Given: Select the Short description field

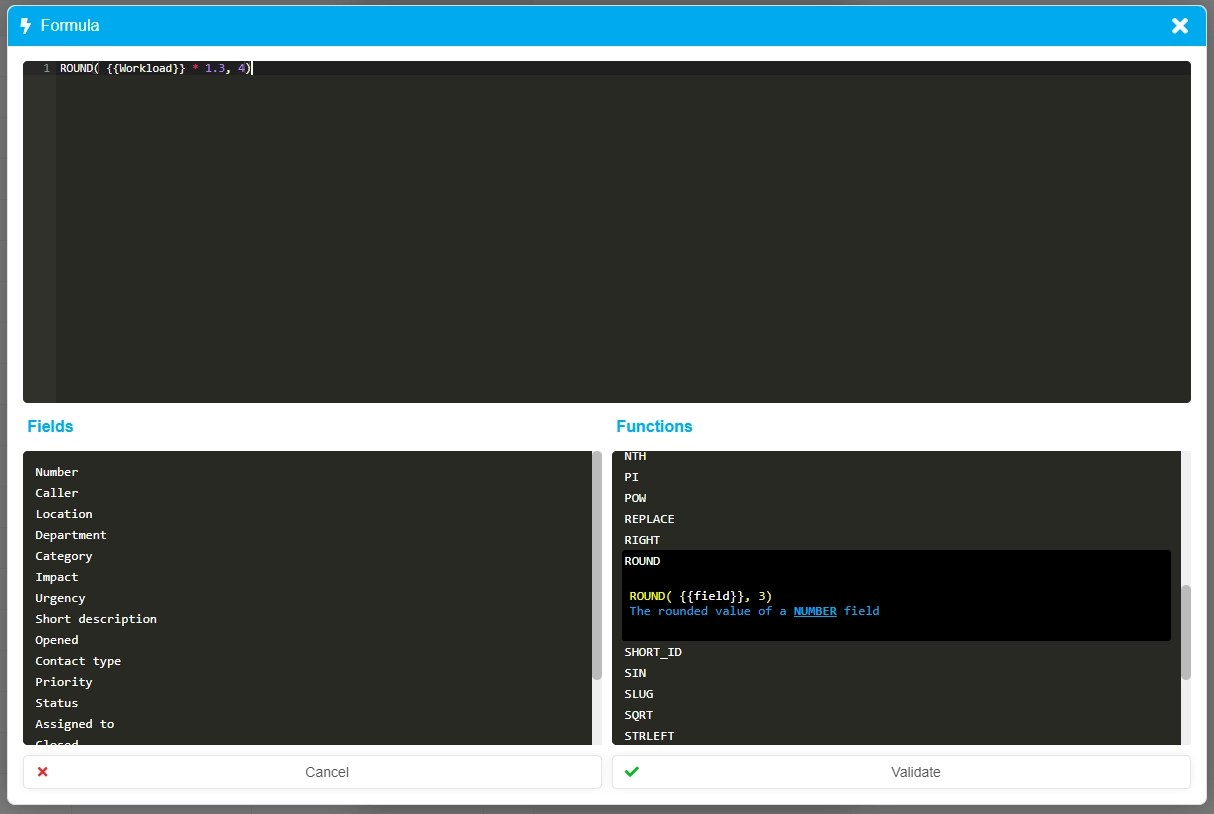Looking at the screenshot, I should 96,619.
